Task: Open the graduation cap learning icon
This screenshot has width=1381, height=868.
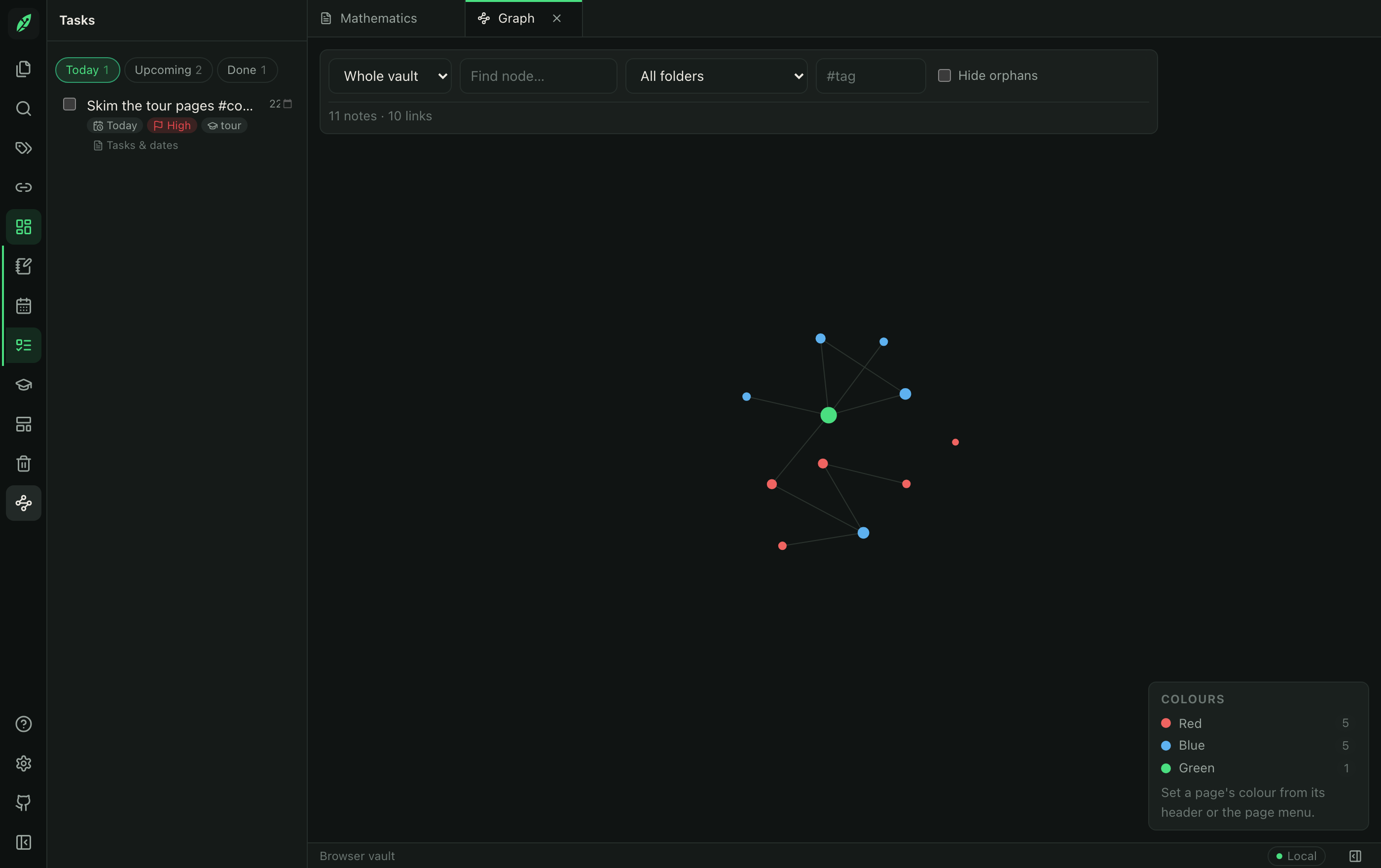Action: pyautogui.click(x=24, y=385)
